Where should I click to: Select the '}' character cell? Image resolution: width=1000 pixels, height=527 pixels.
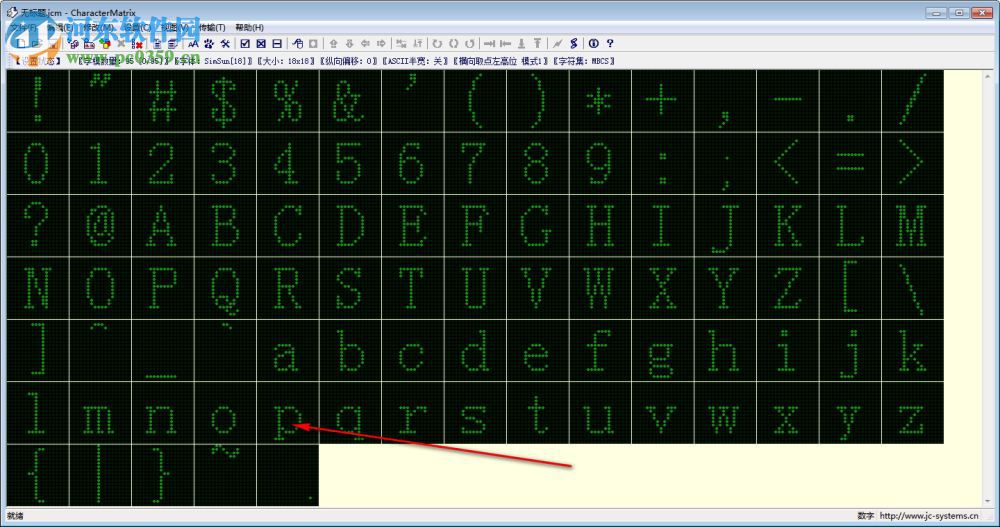(x=163, y=476)
